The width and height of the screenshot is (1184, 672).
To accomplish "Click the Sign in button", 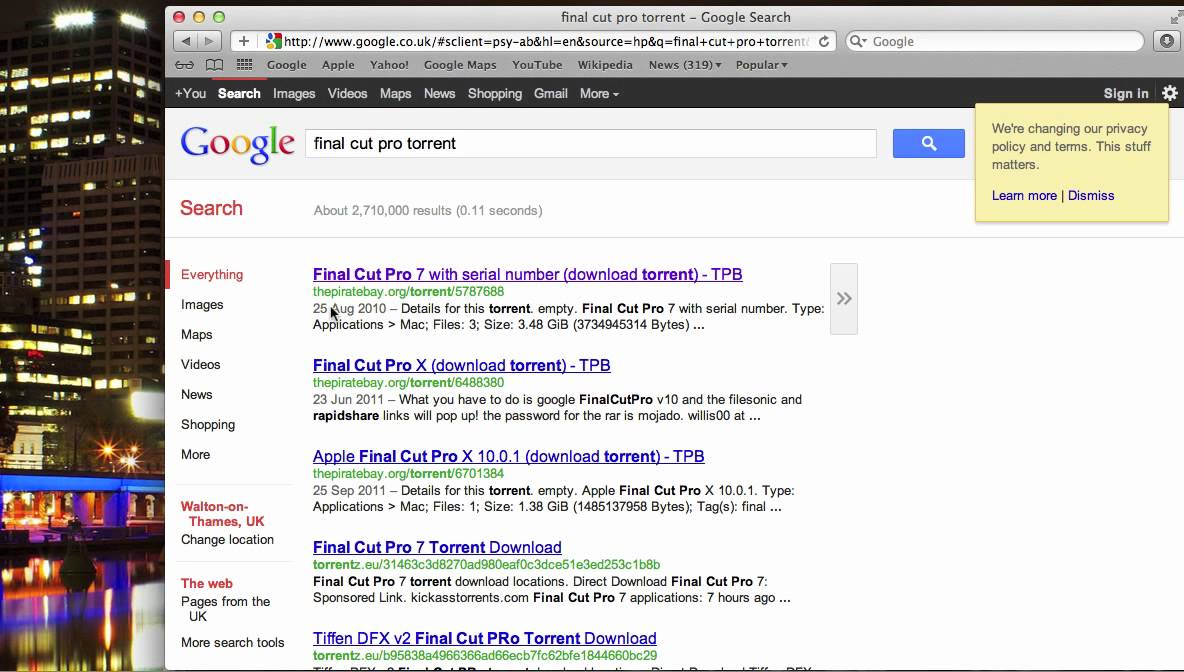I will tap(1126, 94).
